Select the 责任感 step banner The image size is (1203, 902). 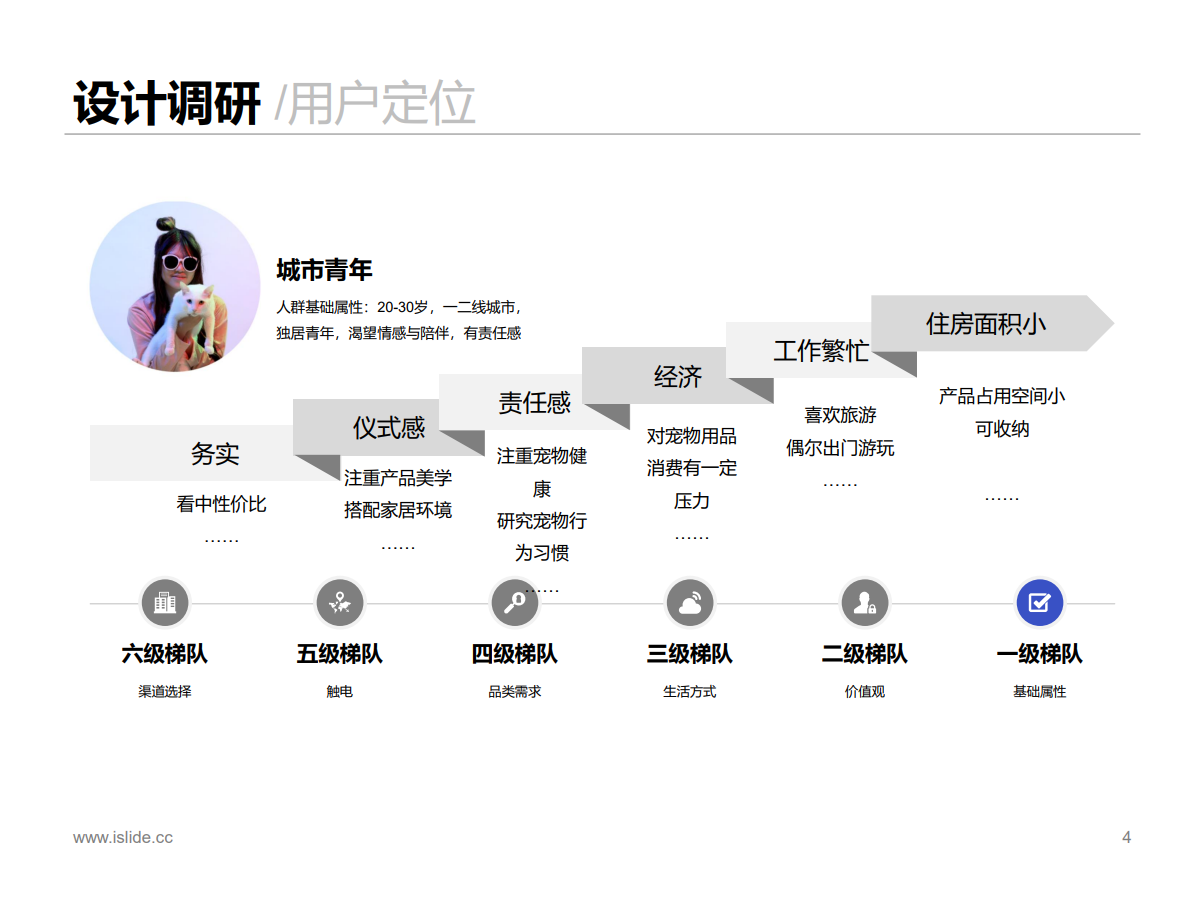[x=534, y=402]
